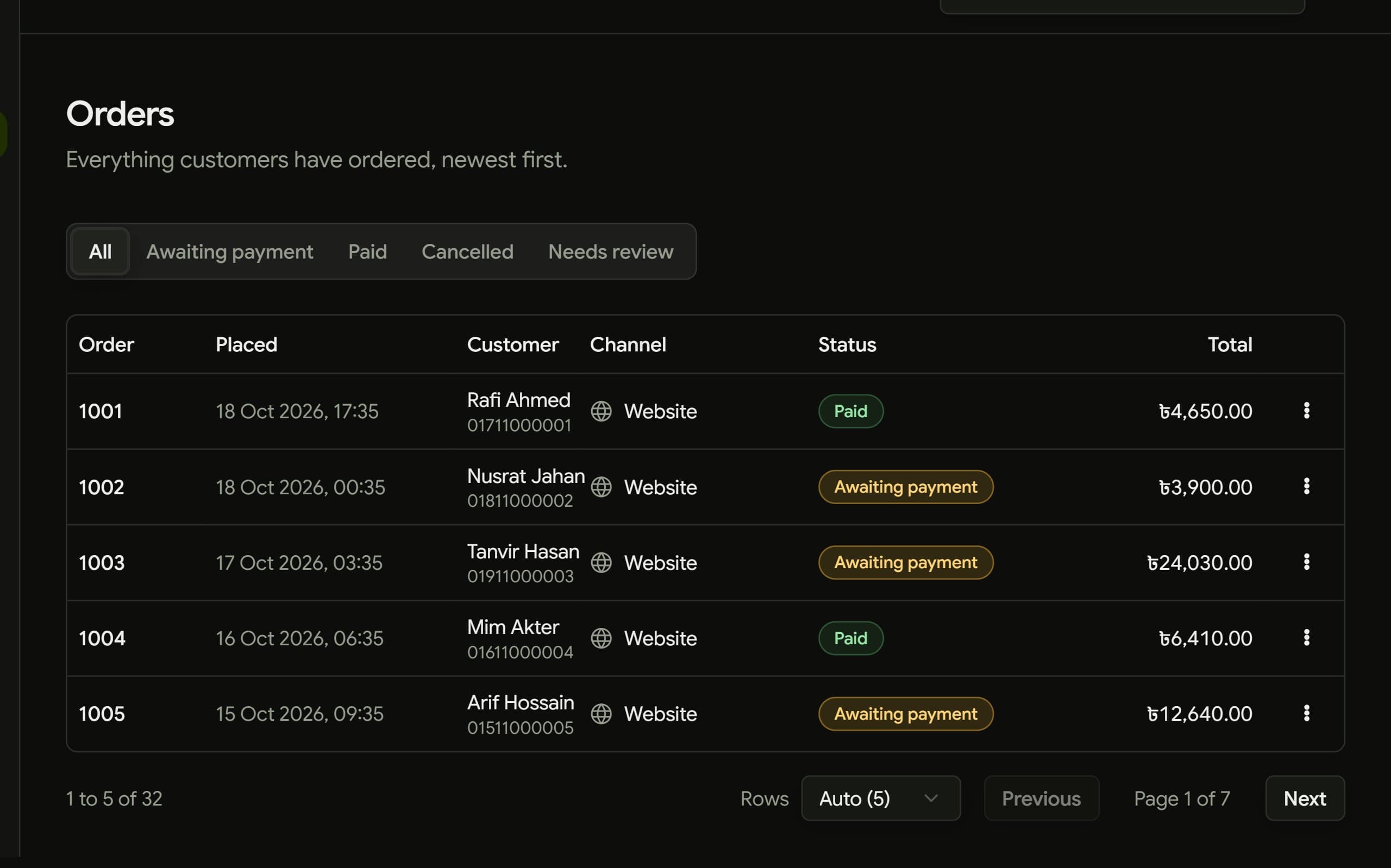Open the actions menu for order 1004
Image resolution: width=1391 pixels, height=868 pixels.
pyautogui.click(x=1306, y=638)
